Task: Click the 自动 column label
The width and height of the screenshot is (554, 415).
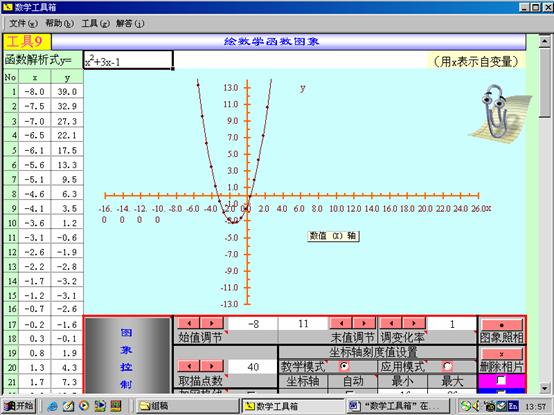Action: (x=353, y=381)
